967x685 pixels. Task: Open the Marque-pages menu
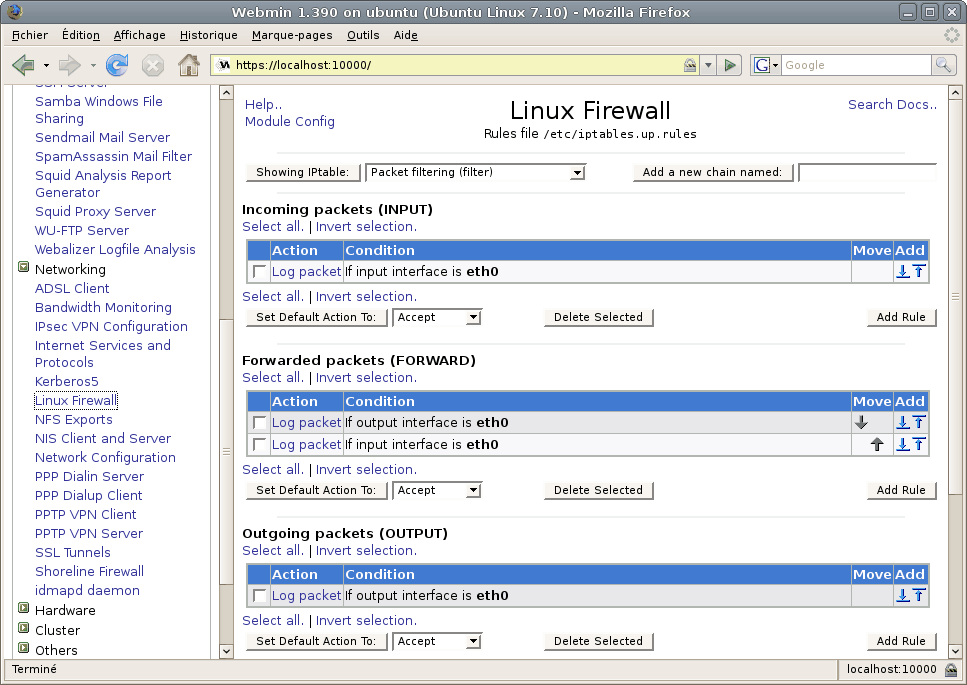292,35
